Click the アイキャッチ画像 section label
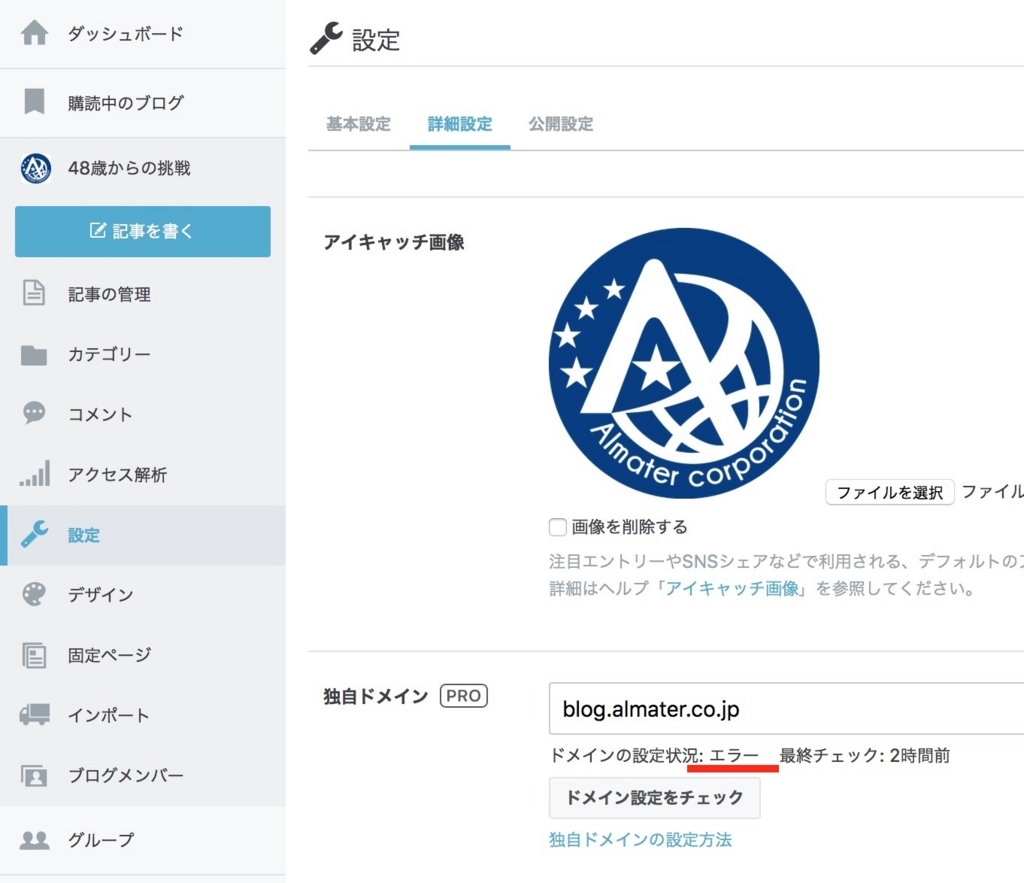 point(394,242)
